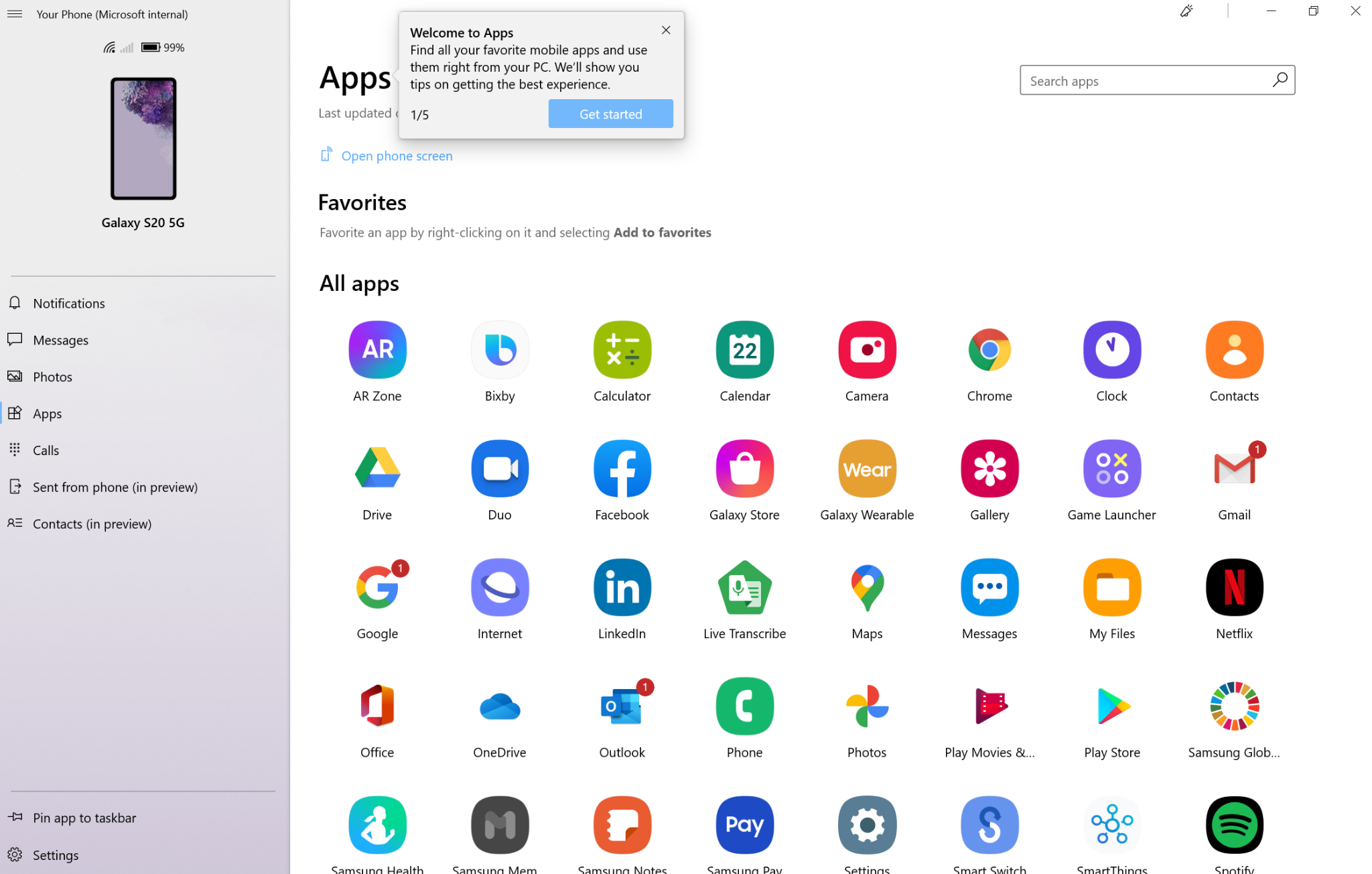1372x874 pixels.
Task: Open the Gmail app icon
Action: pyautogui.click(x=1234, y=469)
